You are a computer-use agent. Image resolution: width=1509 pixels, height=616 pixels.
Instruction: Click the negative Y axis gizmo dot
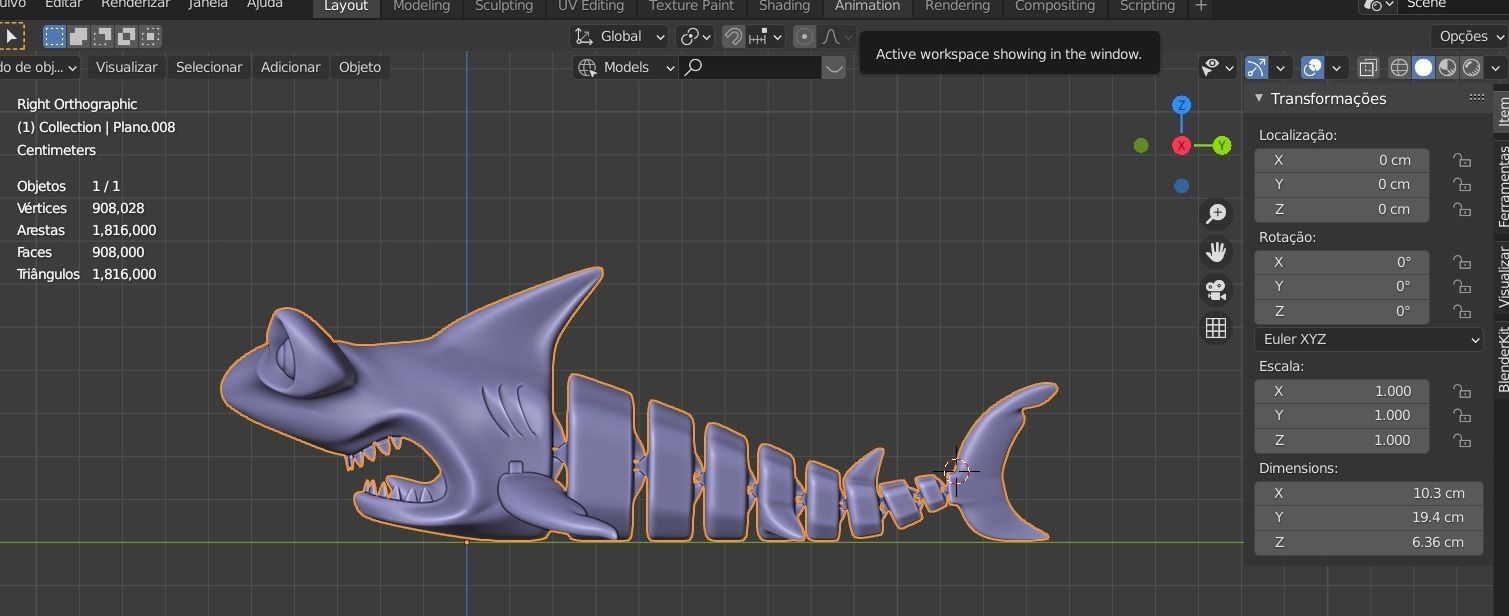pyautogui.click(x=1141, y=146)
